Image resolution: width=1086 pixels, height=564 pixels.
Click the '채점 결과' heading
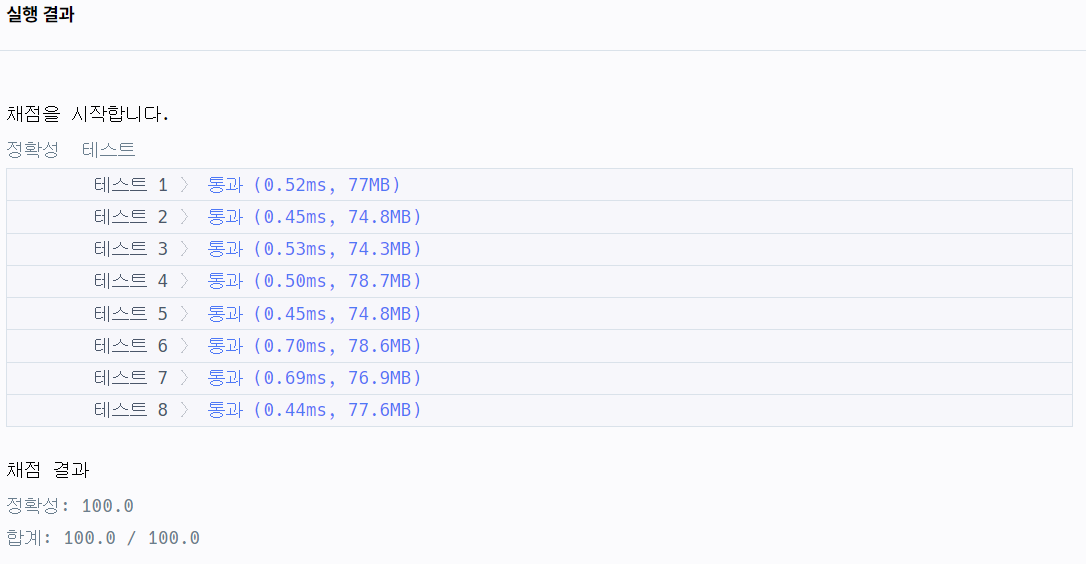(48, 470)
